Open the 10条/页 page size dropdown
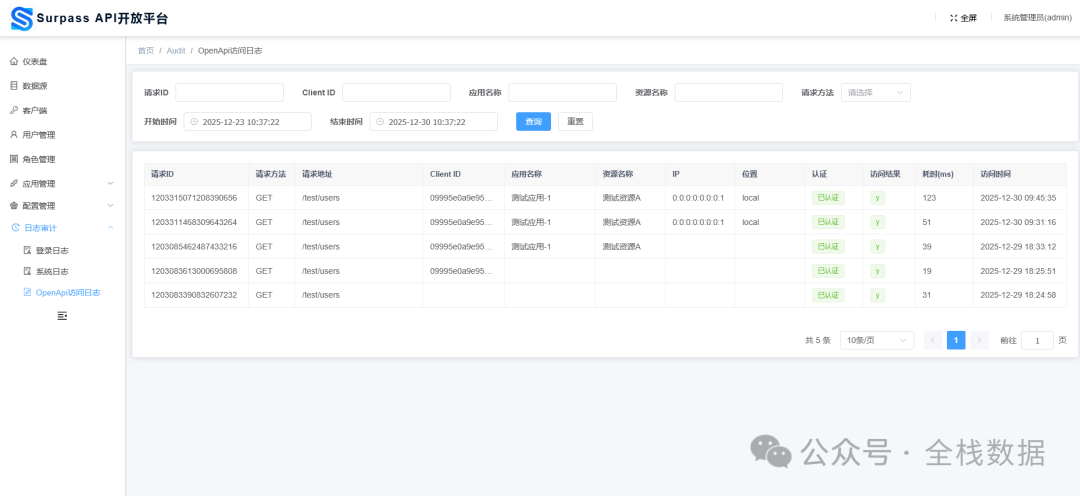The image size is (1080, 496). coord(876,340)
